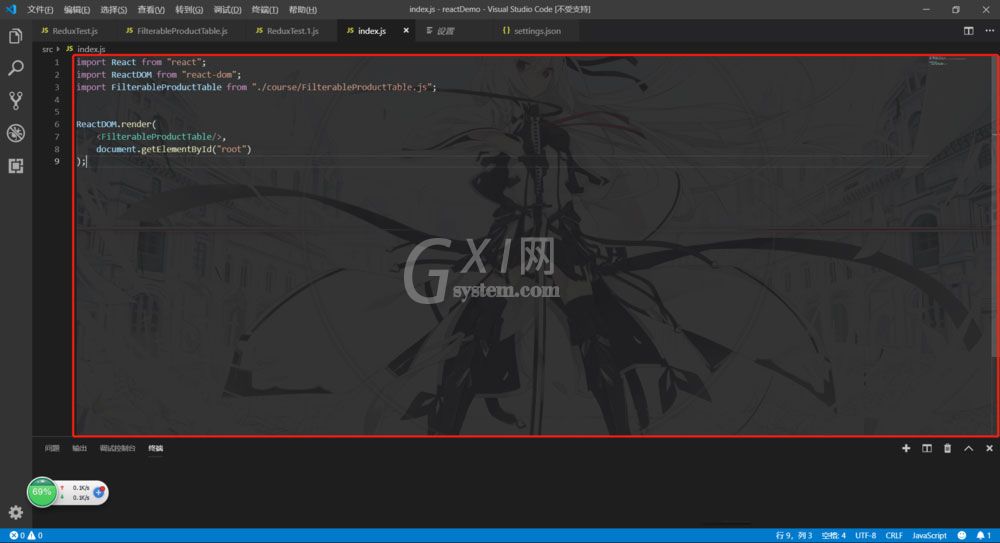The image size is (1000, 543).
Task: Open the Manage gear menu
Action: [x=15, y=512]
